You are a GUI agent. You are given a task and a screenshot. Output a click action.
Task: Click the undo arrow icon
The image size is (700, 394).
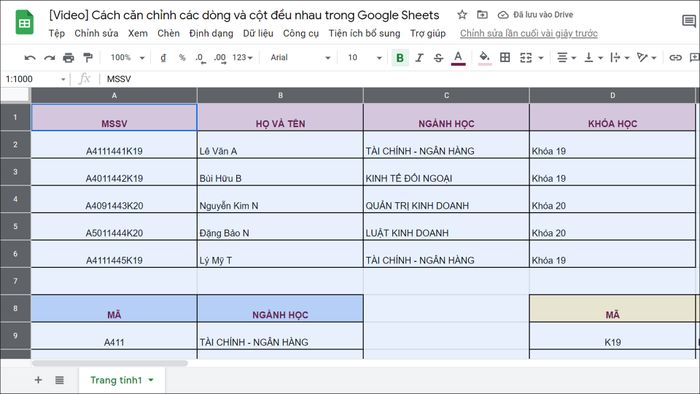(x=30, y=58)
